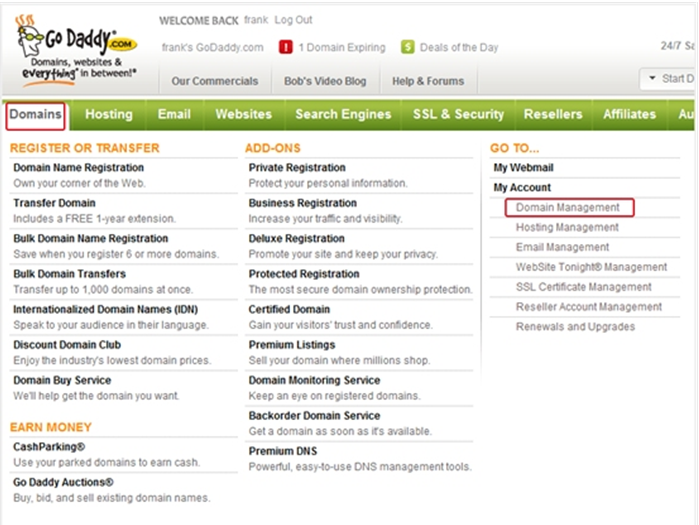Open Help & Forums
This screenshot has width=699, height=525.
click(428, 81)
